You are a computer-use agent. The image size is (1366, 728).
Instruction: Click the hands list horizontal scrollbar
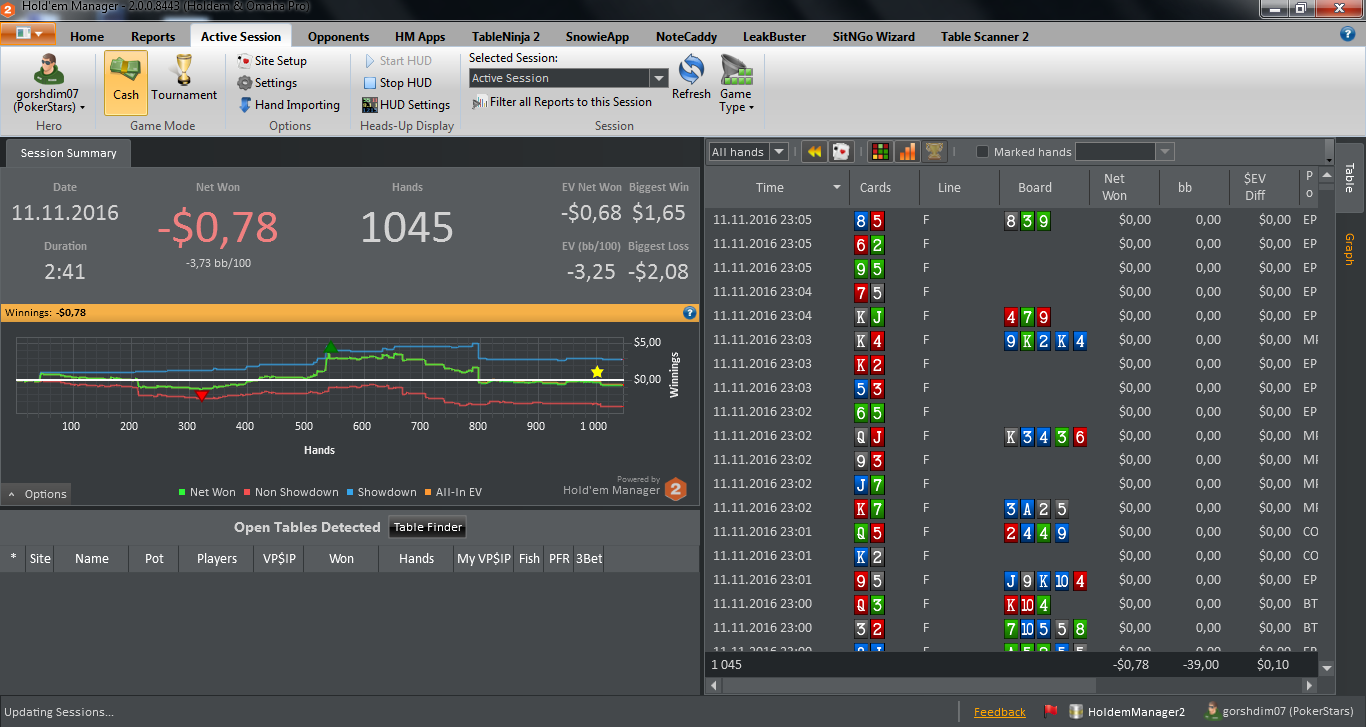[1012, 686]
